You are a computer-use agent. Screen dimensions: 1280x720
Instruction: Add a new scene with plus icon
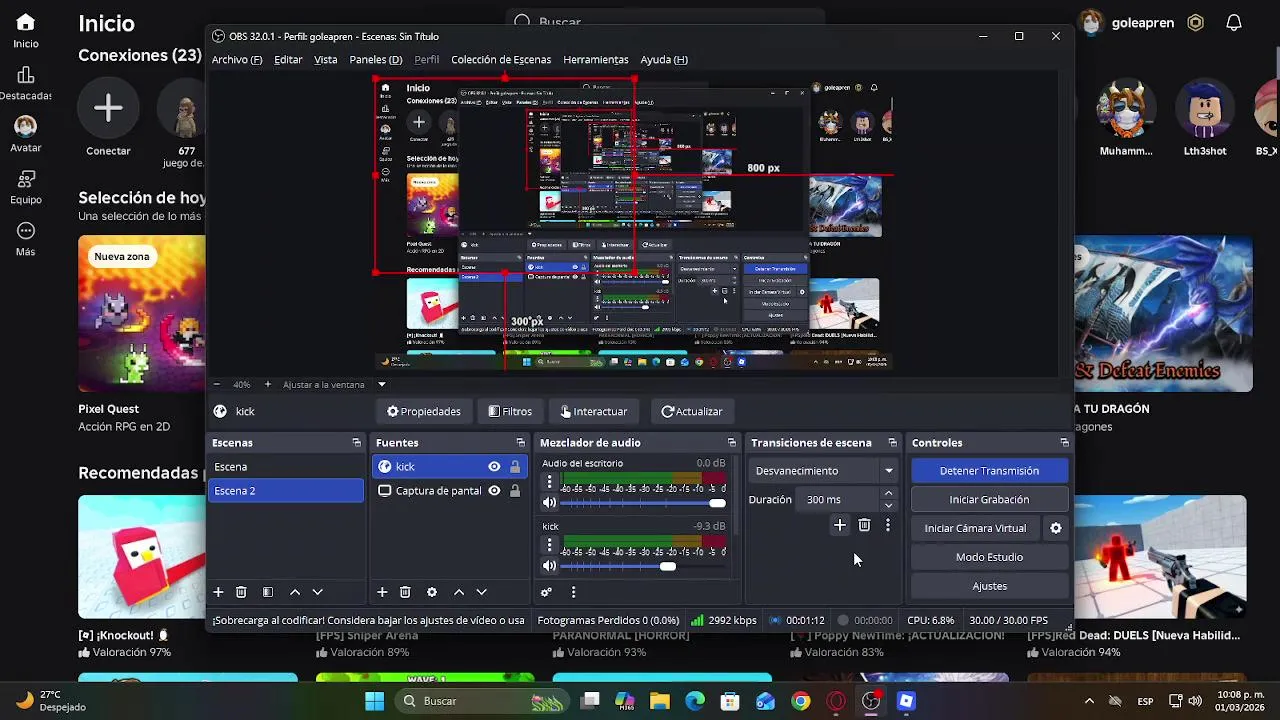[218, 592]
